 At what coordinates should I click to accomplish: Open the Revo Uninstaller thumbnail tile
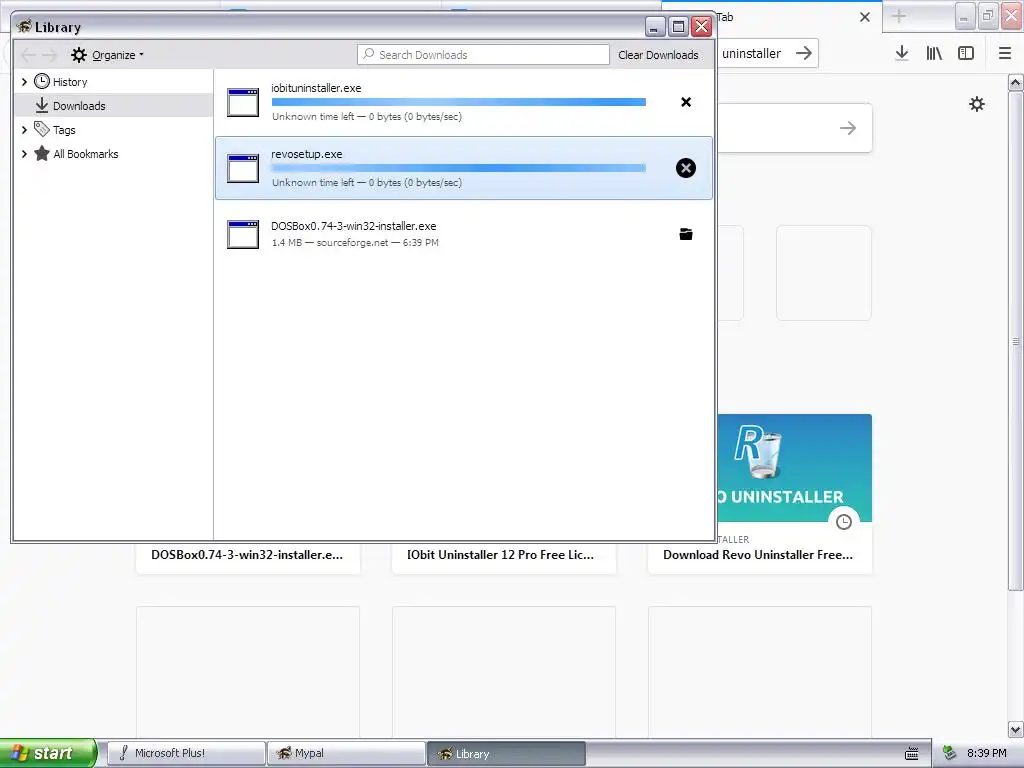click(x=794, y=468)
